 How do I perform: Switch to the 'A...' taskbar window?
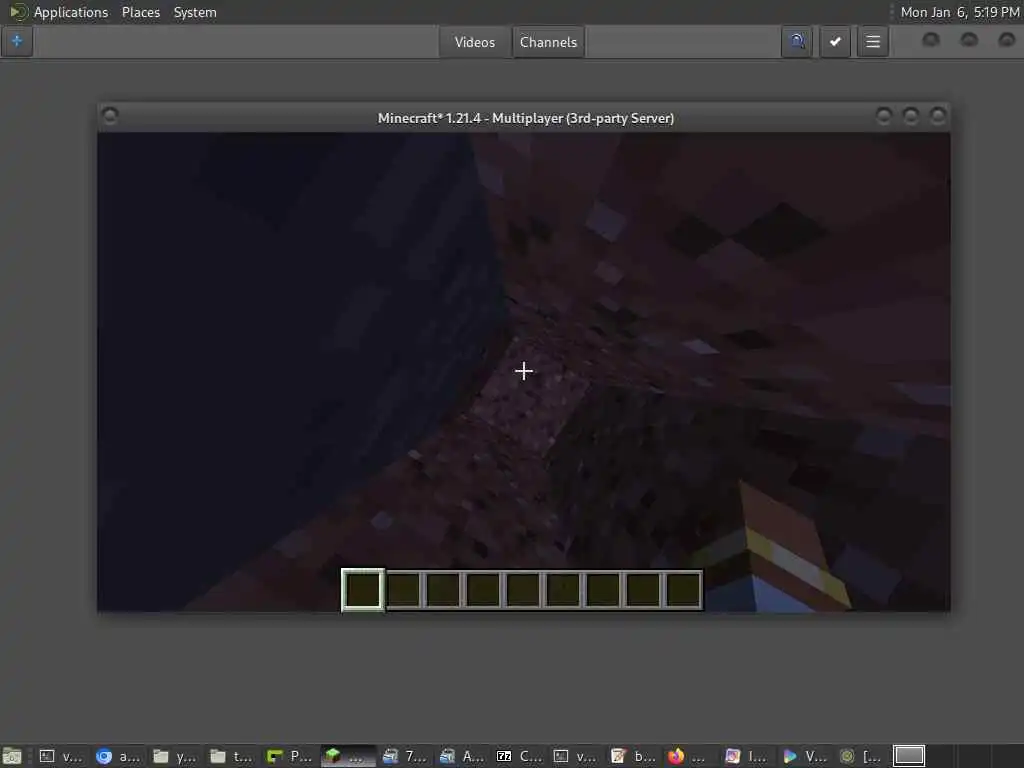coord(461,756)
